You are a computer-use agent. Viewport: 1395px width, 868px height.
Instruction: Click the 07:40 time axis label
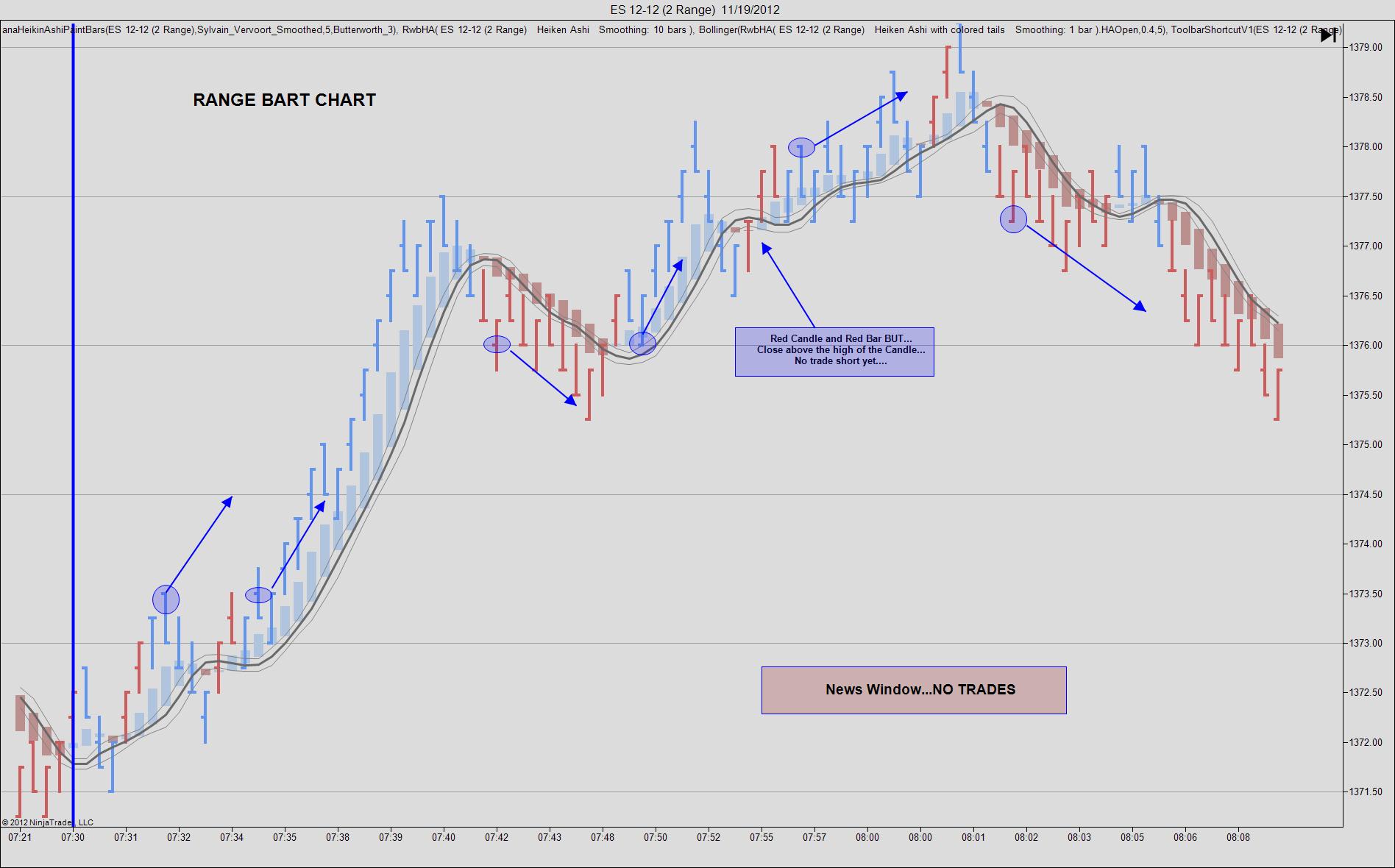point(444,837)
